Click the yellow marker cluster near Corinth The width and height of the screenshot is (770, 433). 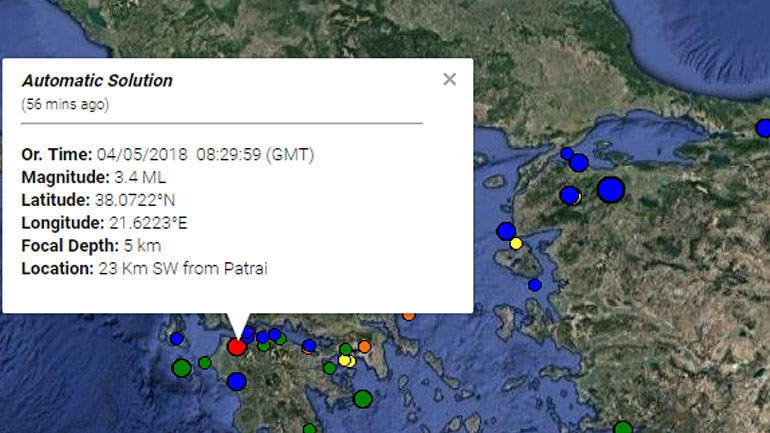346,361
